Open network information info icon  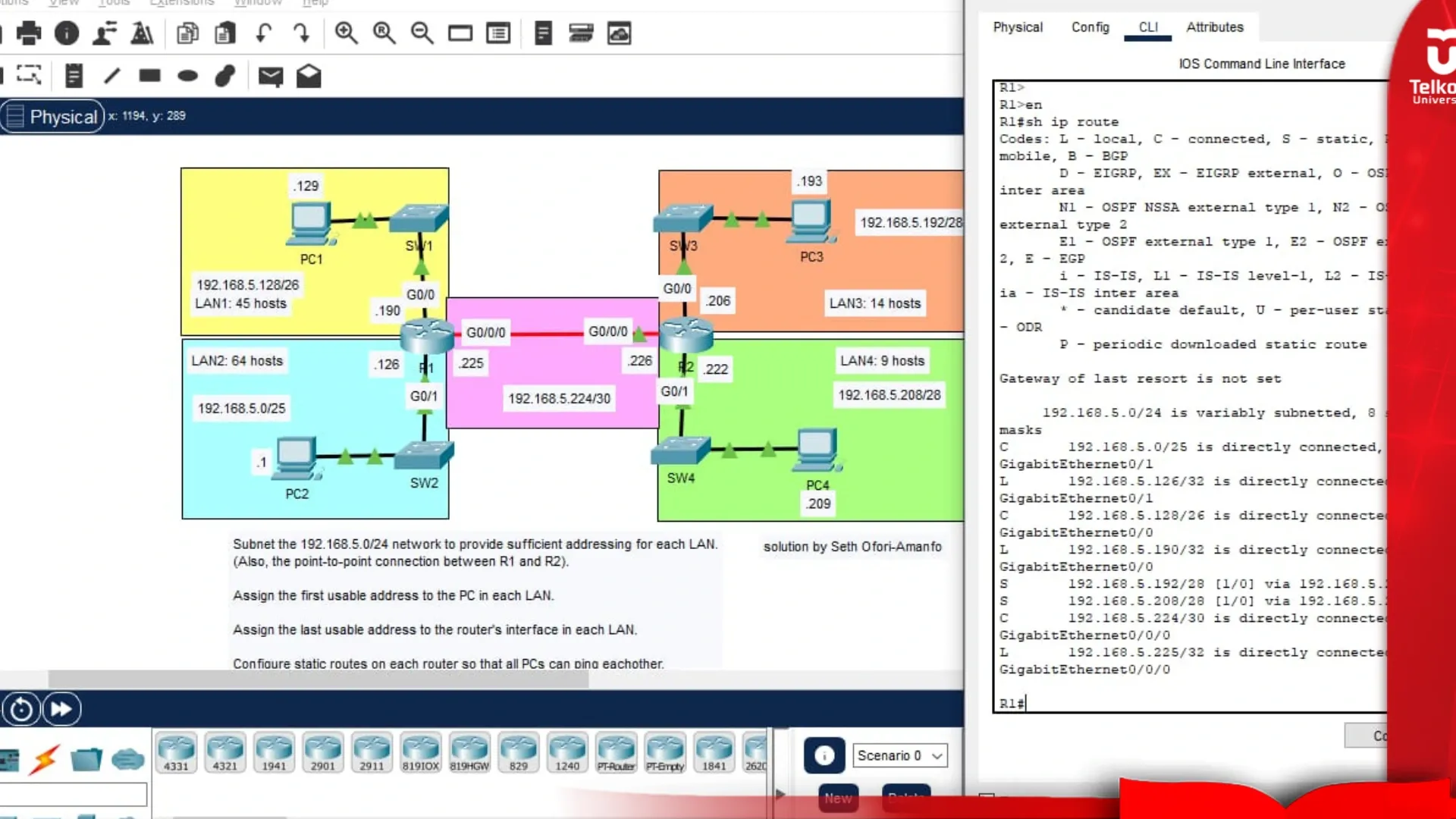pyautogui.click(x=67, y=33)
